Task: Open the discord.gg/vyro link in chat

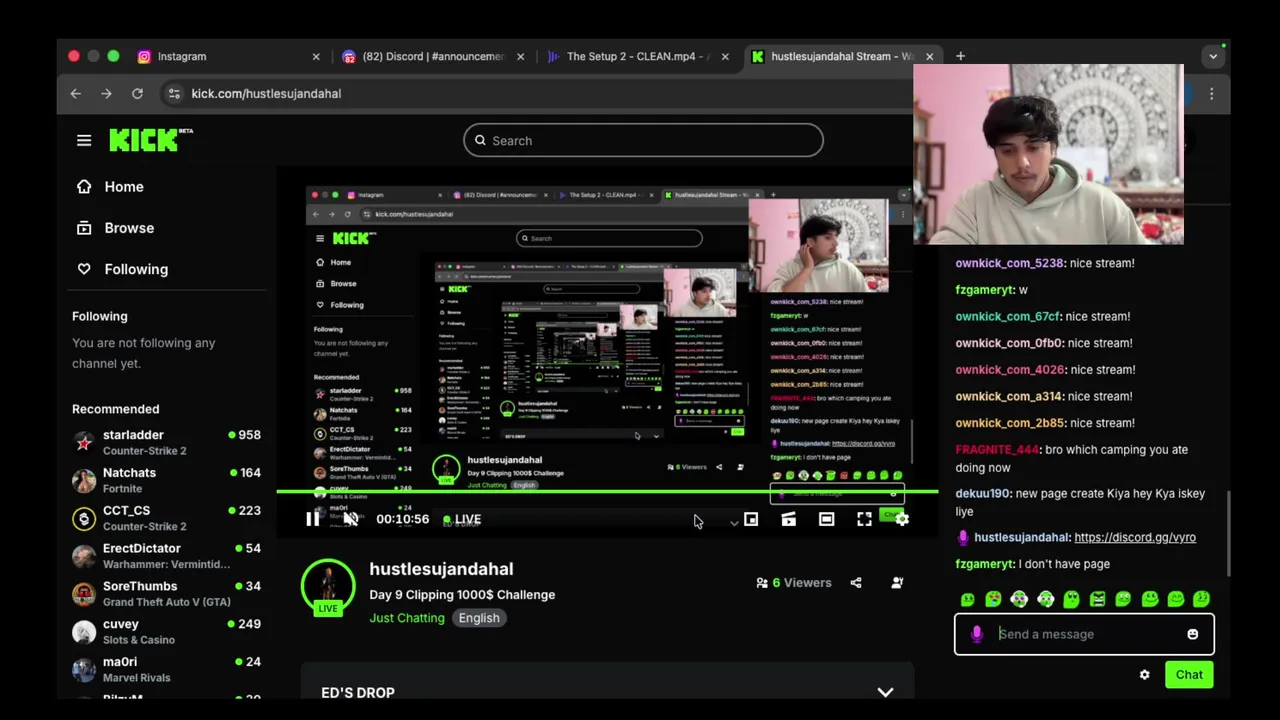Action: (x=1135, y=537)
